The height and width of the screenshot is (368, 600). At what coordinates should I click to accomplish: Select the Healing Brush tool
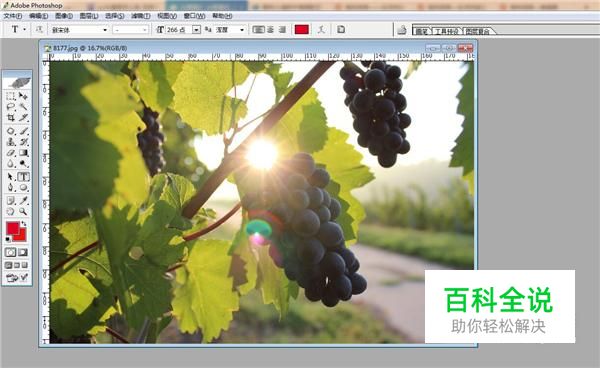click(11, 131)
